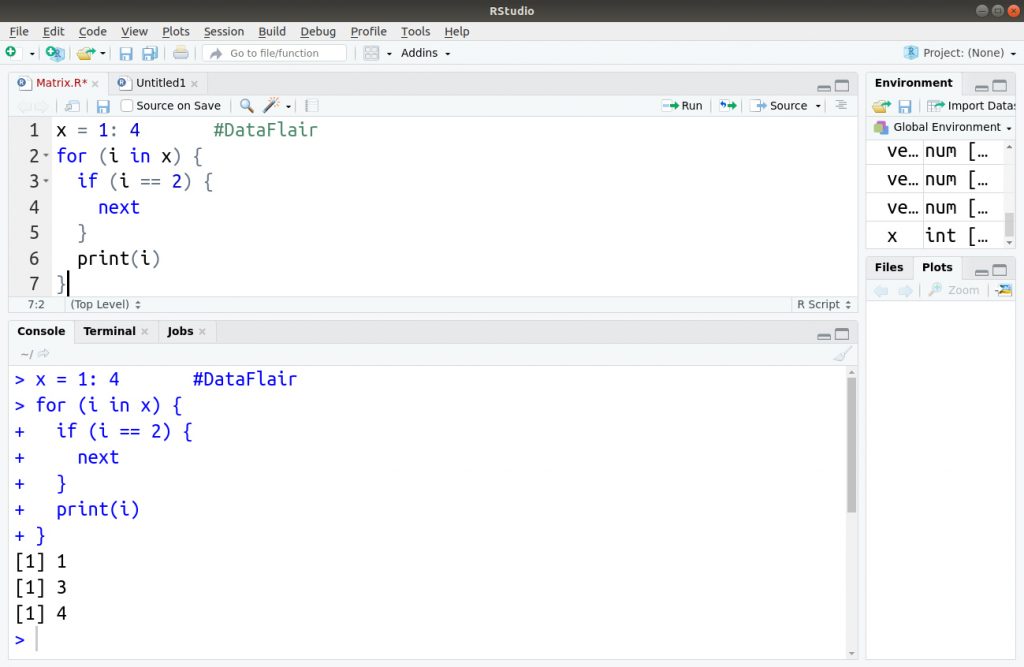The width and height of the screenshot is (1024, 667).
Task: Open the Session menu
Action: click(x=223, y=31)
